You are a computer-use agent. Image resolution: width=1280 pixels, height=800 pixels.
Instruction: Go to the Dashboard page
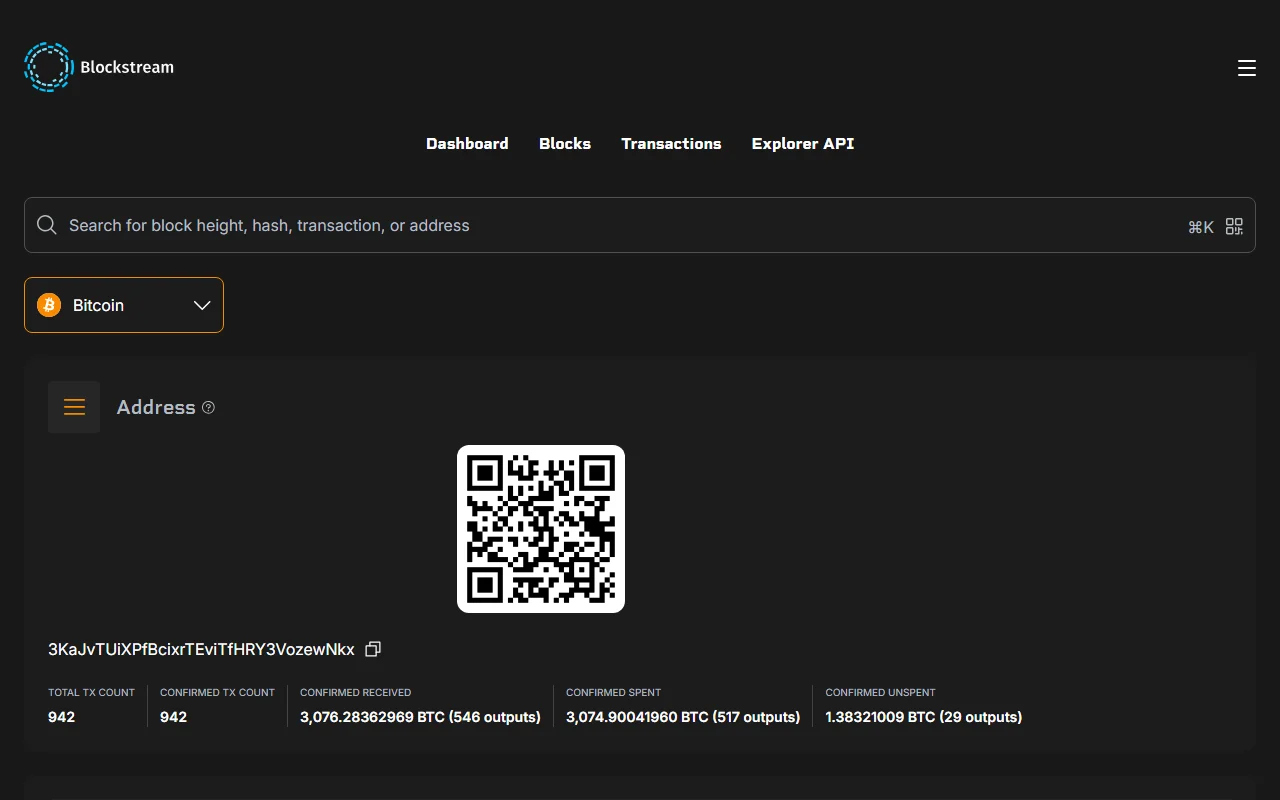pos(467,144)
